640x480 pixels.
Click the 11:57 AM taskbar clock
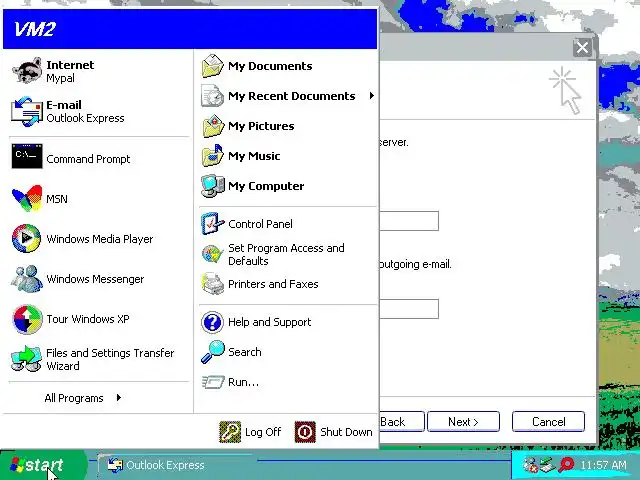[603, 465]
